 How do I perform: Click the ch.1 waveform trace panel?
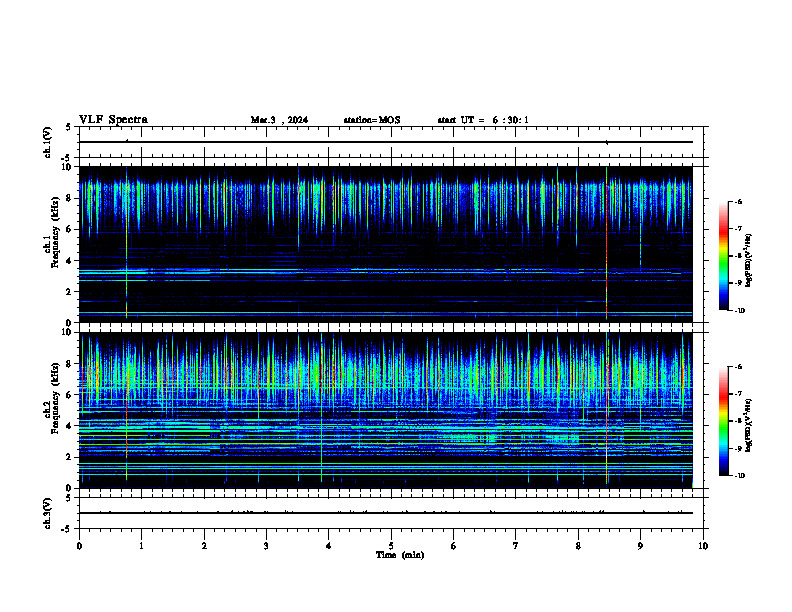click(391, 142)
